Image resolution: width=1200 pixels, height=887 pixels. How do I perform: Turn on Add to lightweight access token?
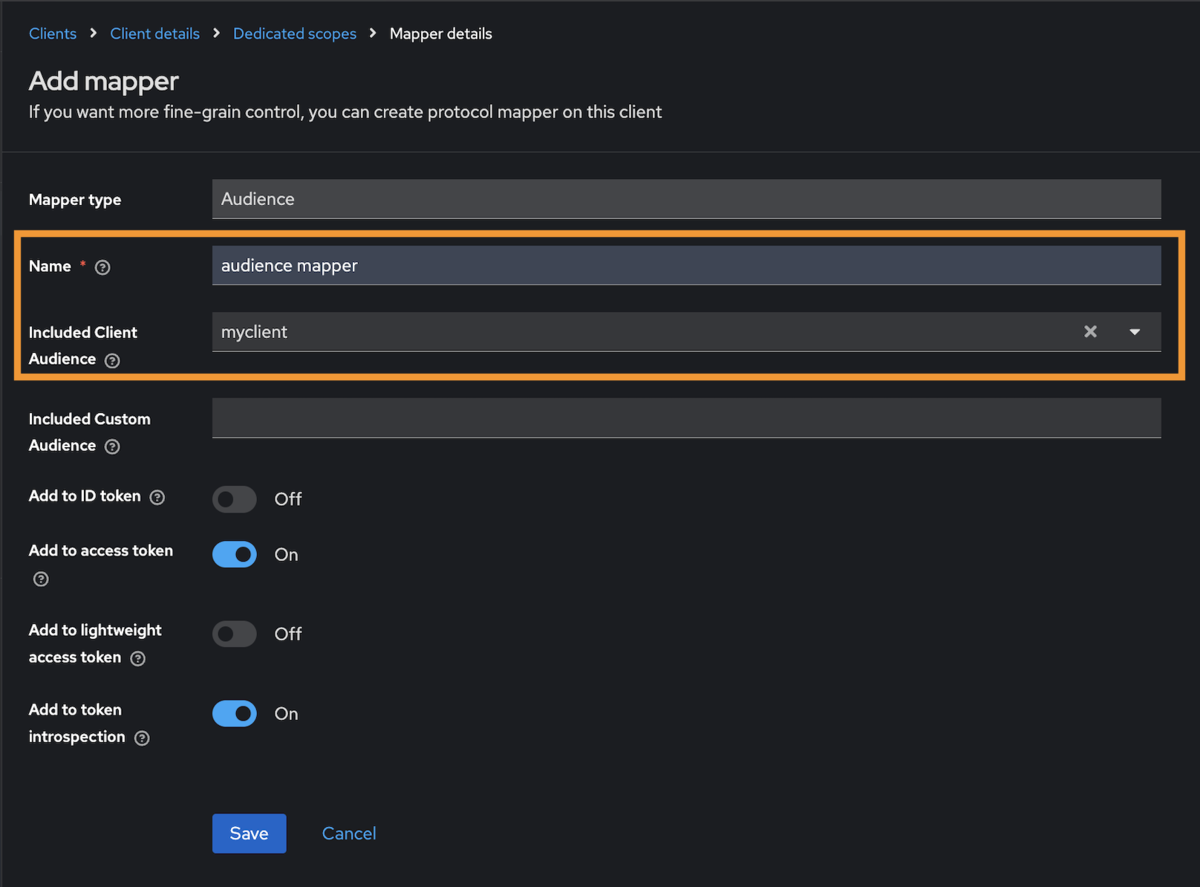235,634
